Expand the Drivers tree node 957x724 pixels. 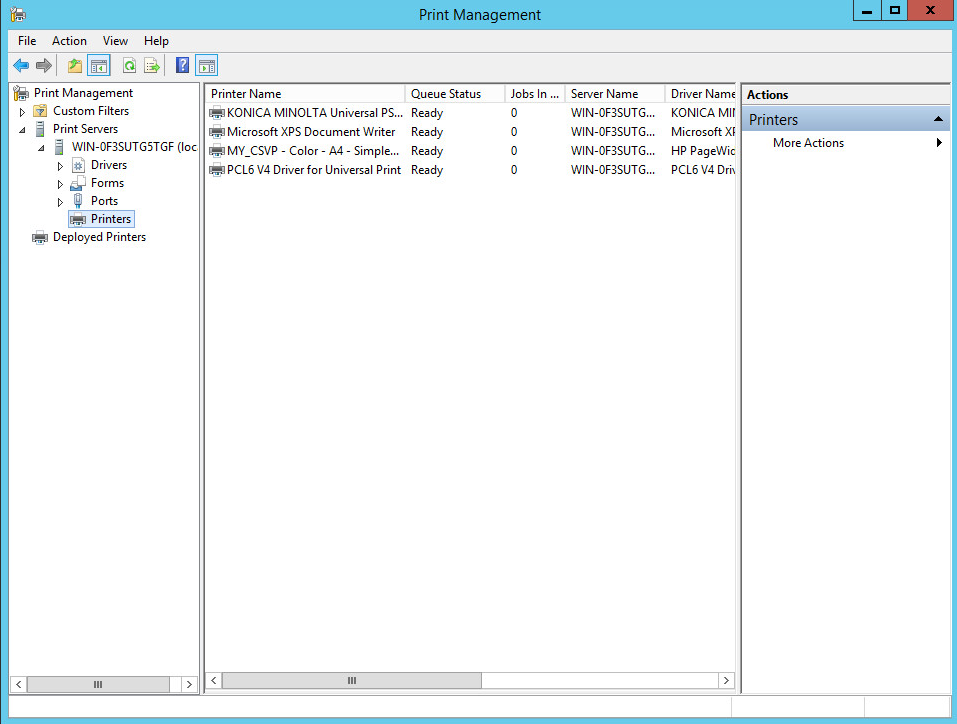point(60,166)
